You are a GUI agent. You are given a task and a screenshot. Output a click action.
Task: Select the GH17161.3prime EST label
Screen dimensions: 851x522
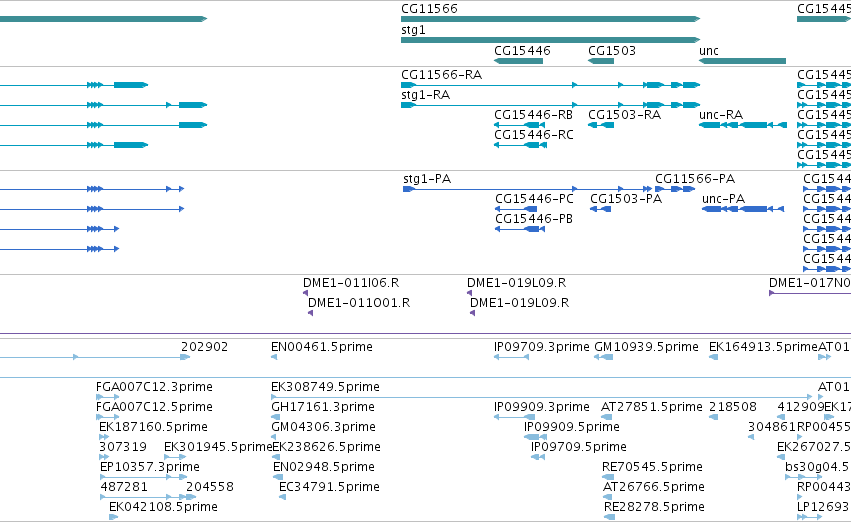pos(323,408)
